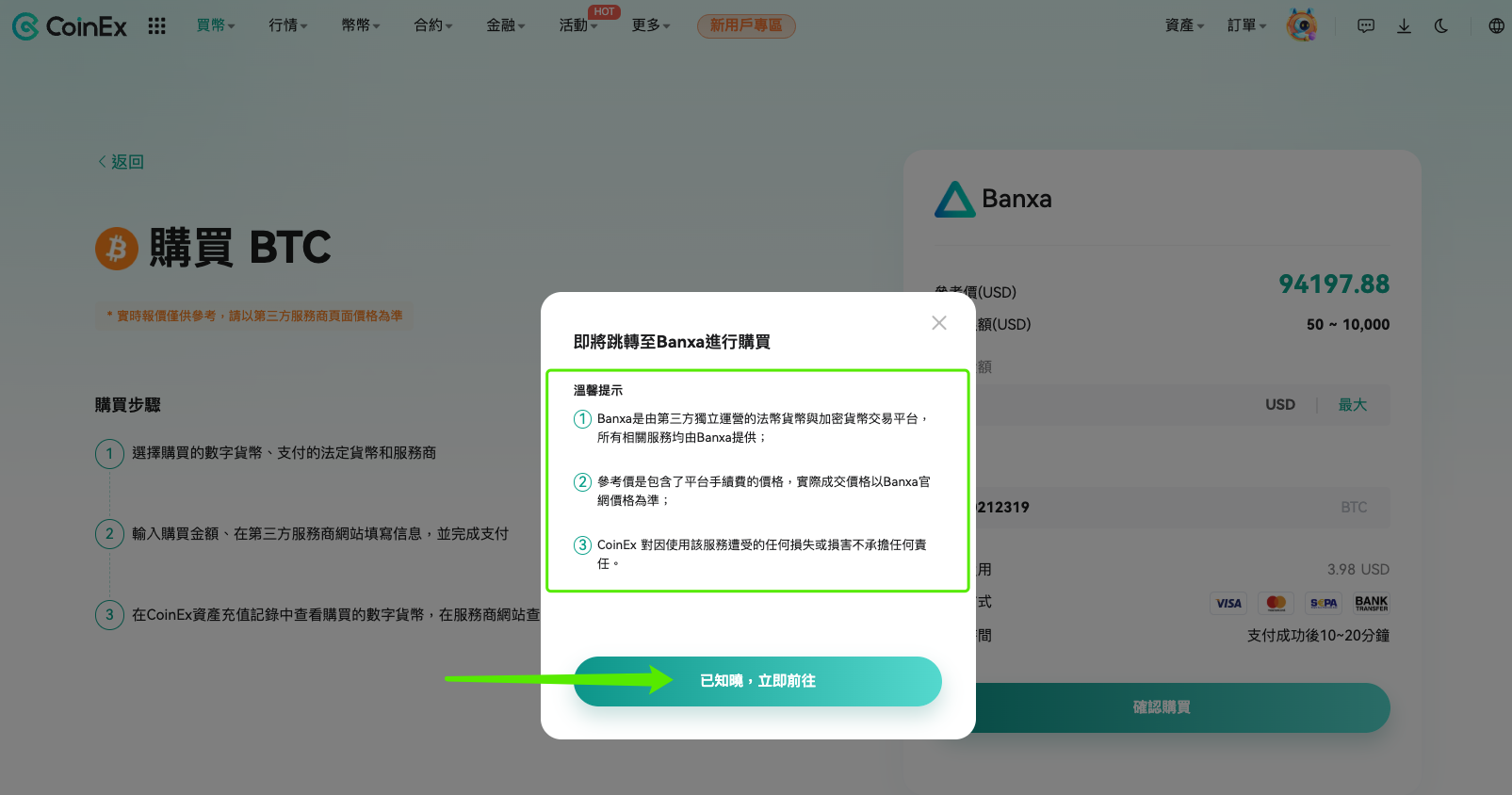
Task: Click step 2 輸入購買金額 text
Action: (x=320, y=534)
